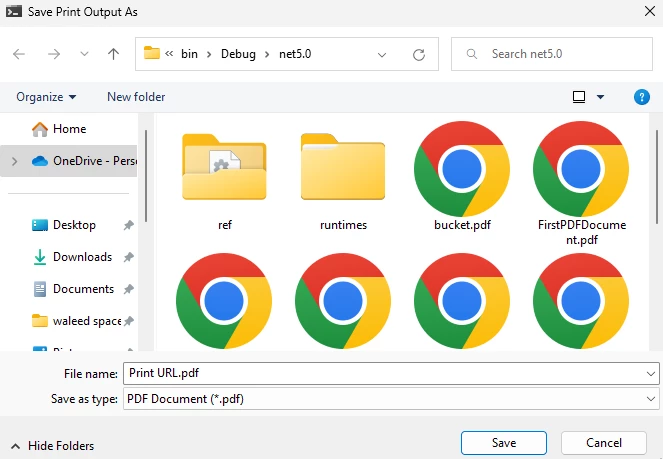Open the Save as type dropdown

click(x=651, y=399)
